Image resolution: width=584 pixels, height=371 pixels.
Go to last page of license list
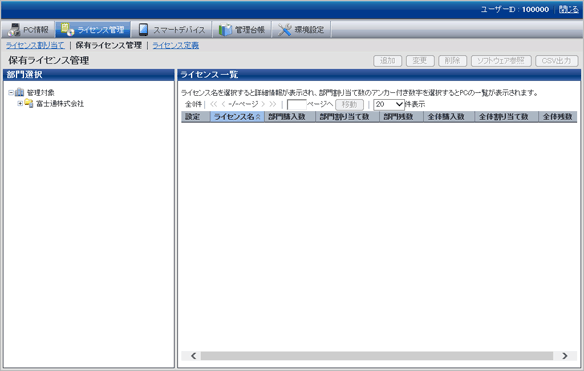point(273,104)
